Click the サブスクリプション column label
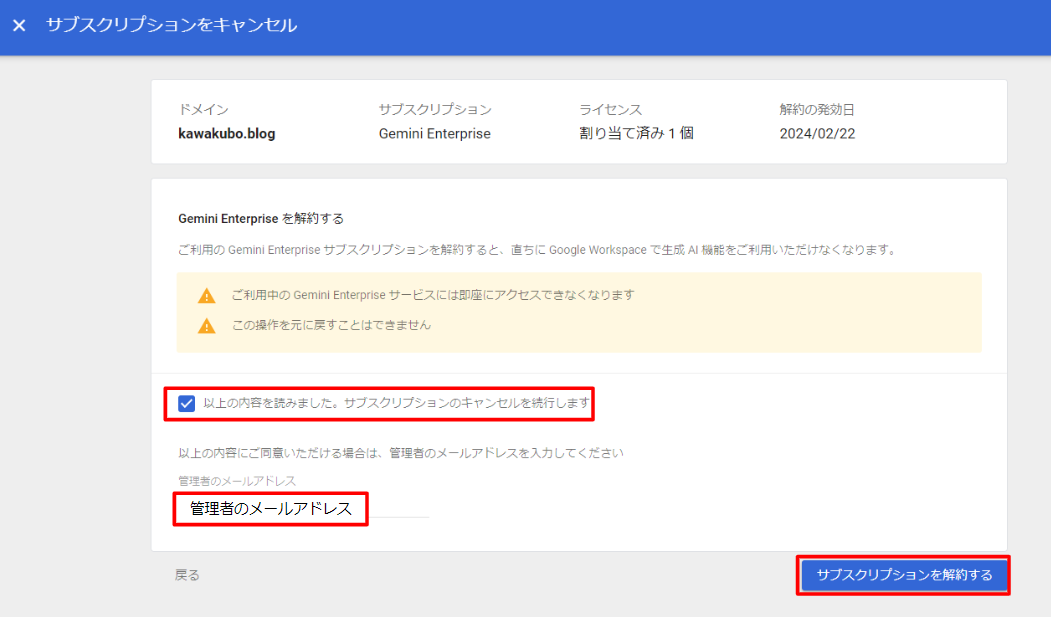Viewport: 1051px width, 617px height. coord(434,109)
